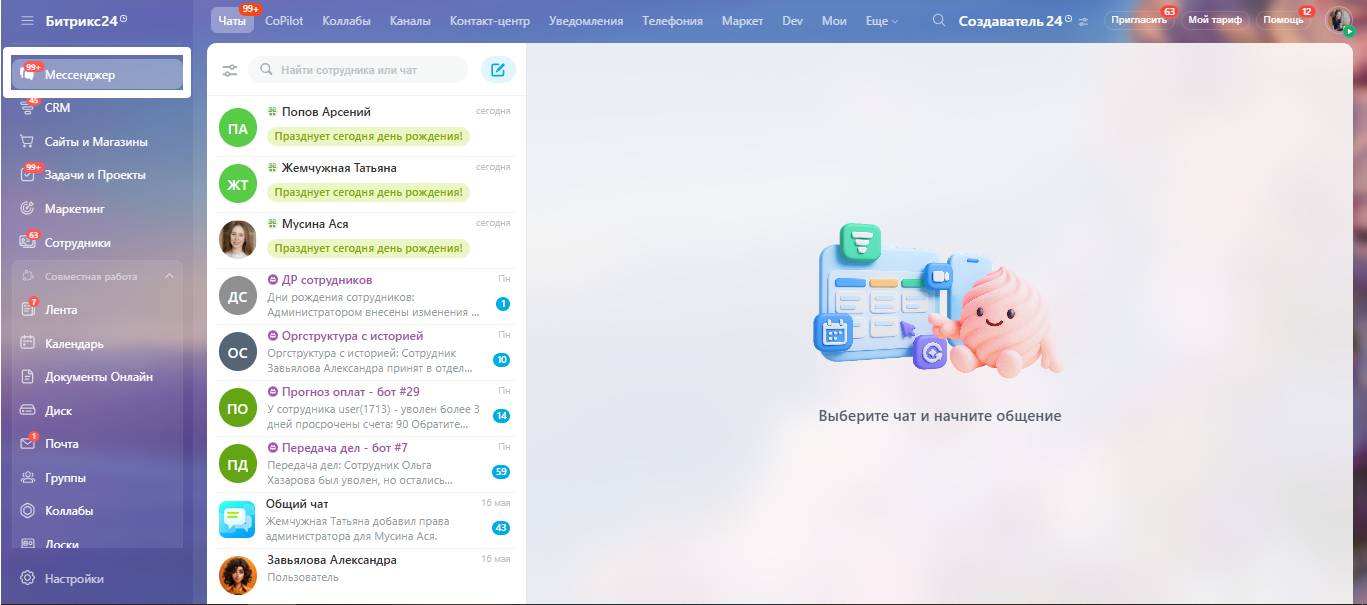Viewport: 1367px width, 605px height.
Task: Click unread badge 43 on Общий чат
Action: tap(501, 528)
